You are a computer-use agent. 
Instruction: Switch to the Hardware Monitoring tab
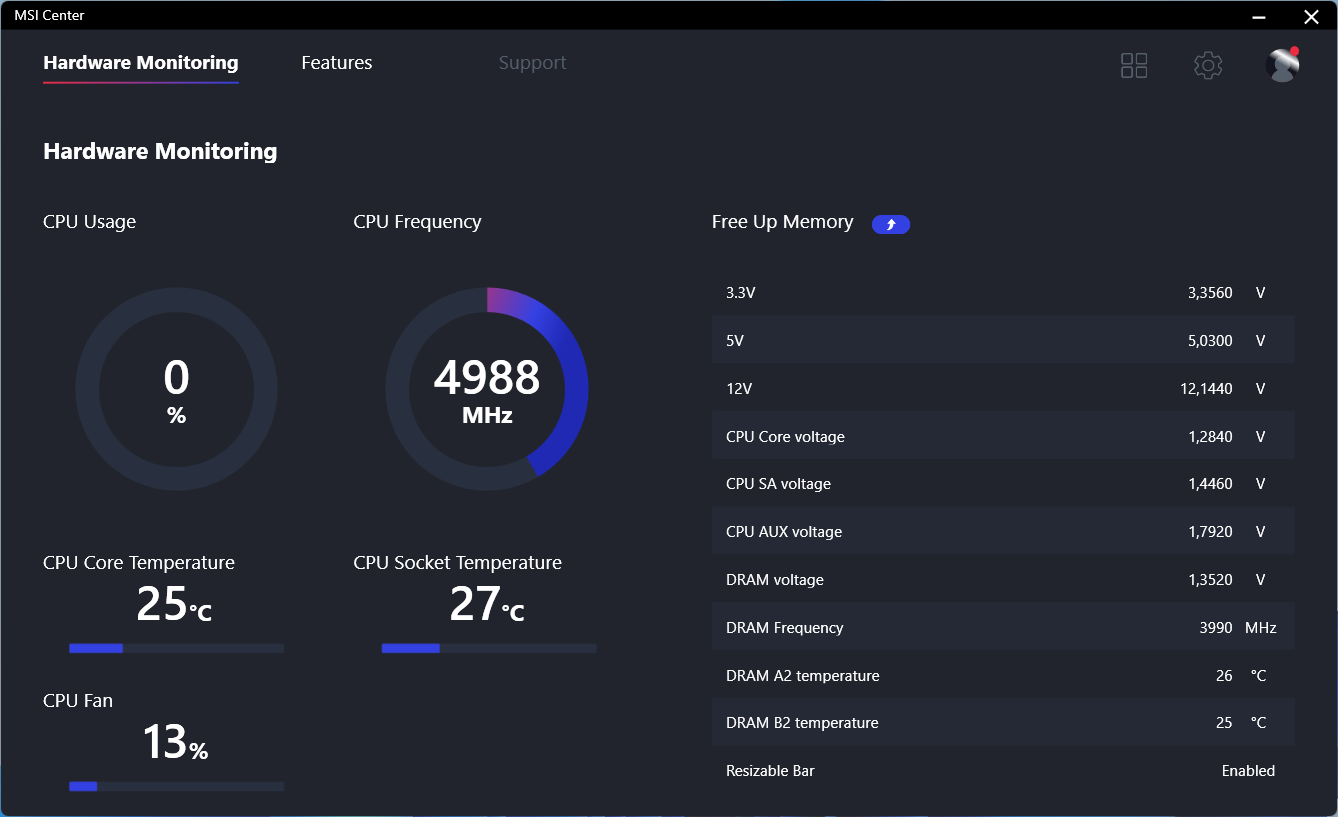pyautogui.click(x=141, y=63)
